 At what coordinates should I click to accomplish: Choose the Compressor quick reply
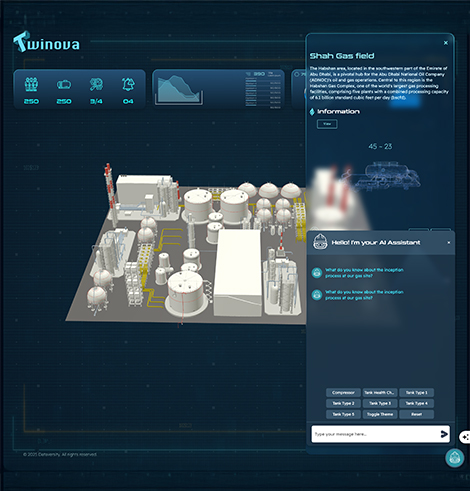click(343, 392)
